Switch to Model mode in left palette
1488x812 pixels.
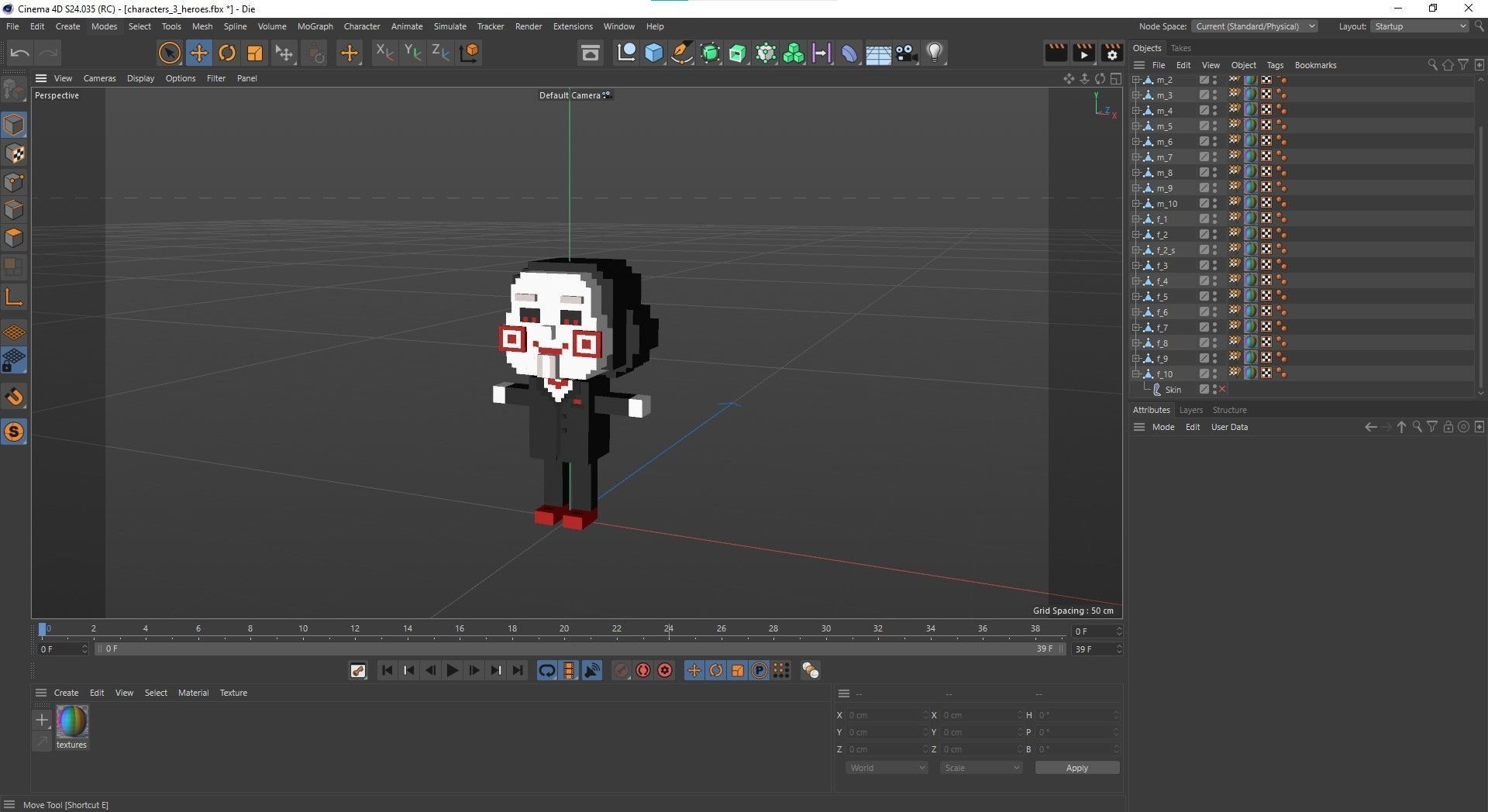pyautogui.click(x=14, y=125)
